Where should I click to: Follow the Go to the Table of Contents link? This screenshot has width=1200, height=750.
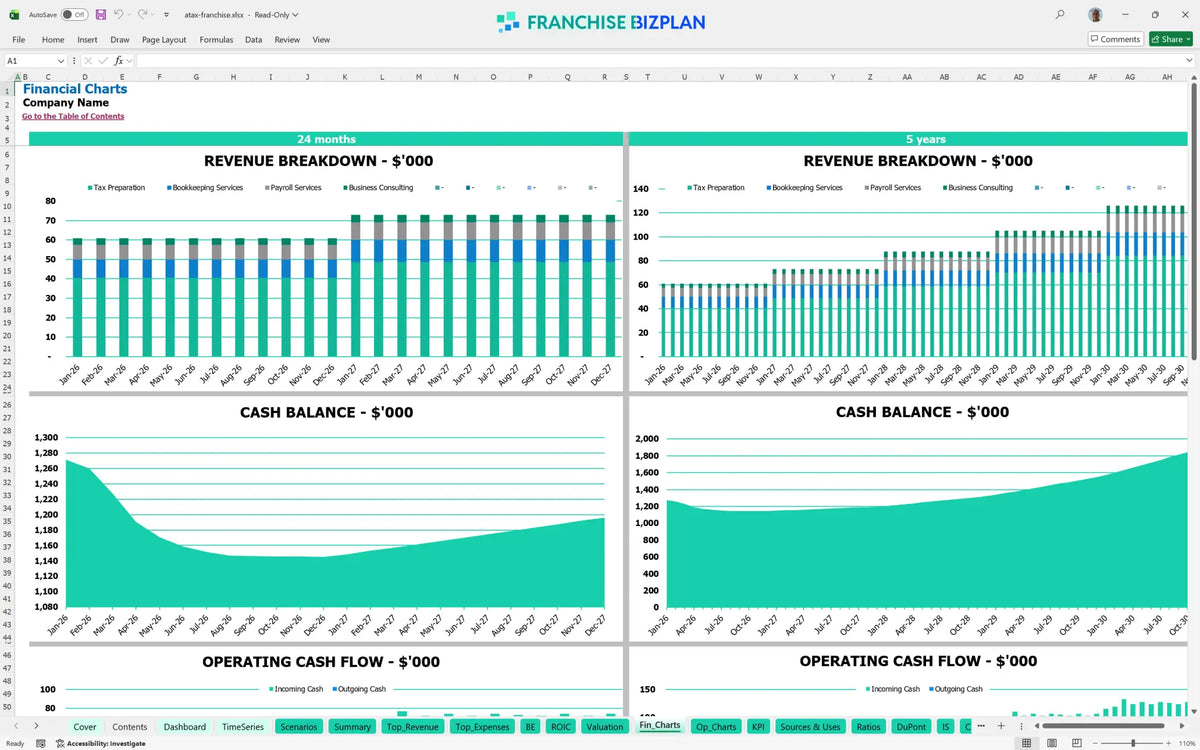point(73,117)
